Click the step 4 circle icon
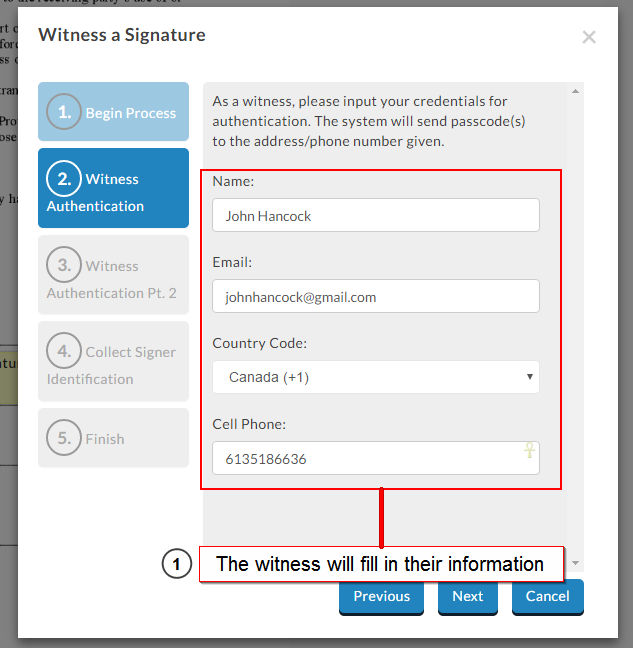Image resolution: width=633 pixels, height=648 pixels. 64,351
